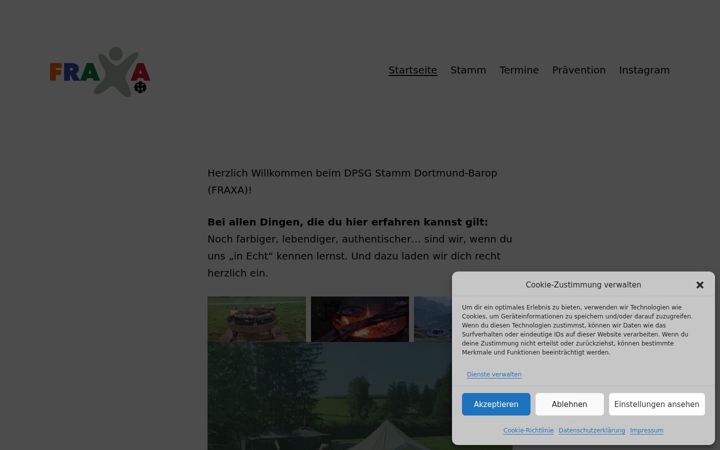Visit the Instagram menu link
This screenshot has width=720, height=450.
(644, 70)
